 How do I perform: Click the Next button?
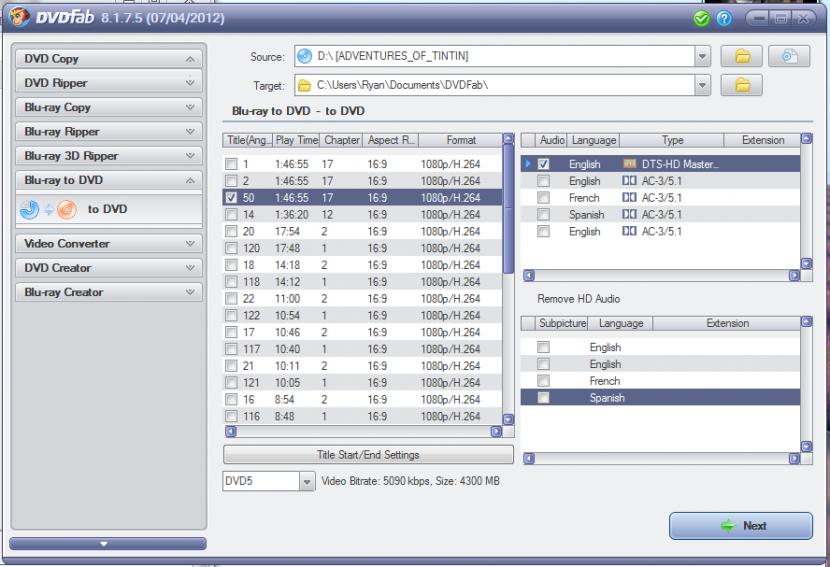[x=741, y=526]
